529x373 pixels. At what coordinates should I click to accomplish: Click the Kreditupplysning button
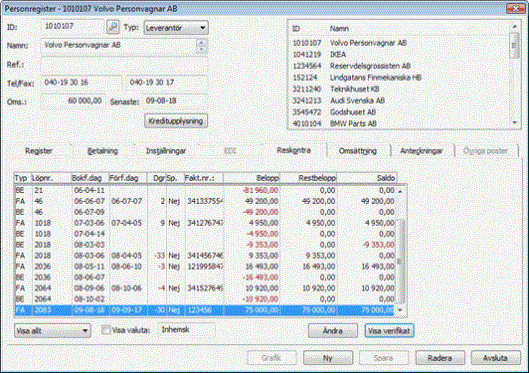[x=176, y=121]
